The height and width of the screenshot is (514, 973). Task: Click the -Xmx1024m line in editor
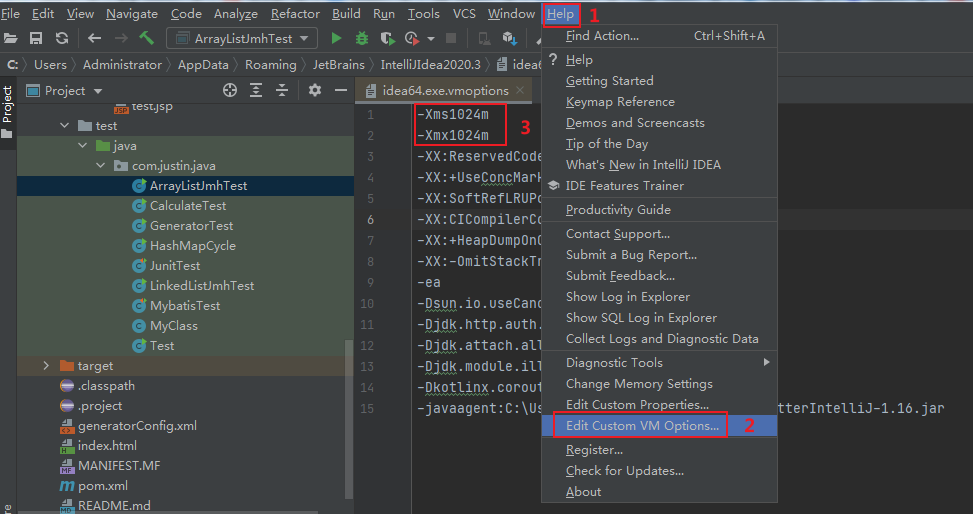click(x=453, y=135)
